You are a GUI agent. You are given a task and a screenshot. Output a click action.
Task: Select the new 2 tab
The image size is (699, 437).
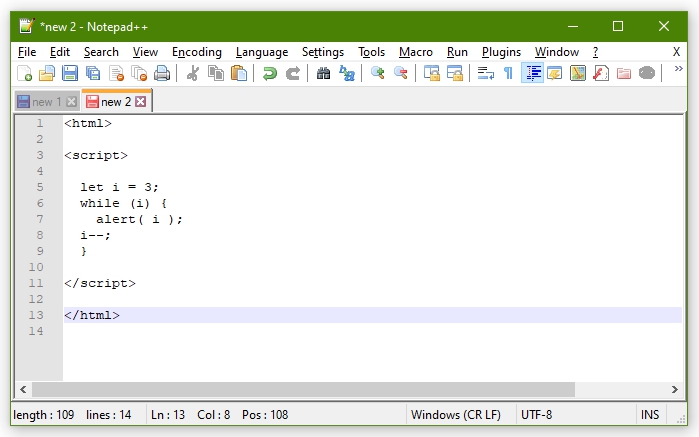[x=116, y=102]
